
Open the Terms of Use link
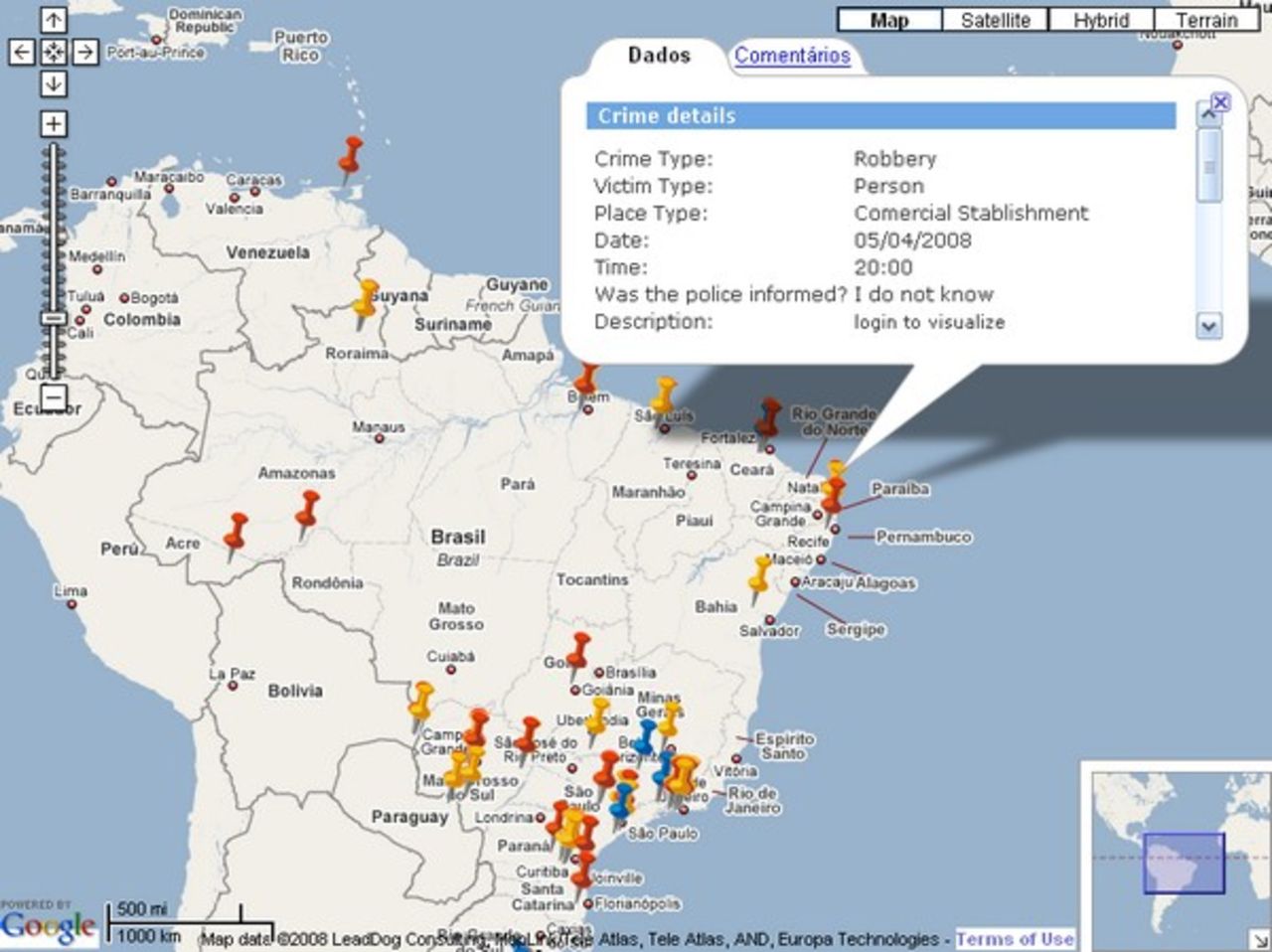coord(1015,938)
